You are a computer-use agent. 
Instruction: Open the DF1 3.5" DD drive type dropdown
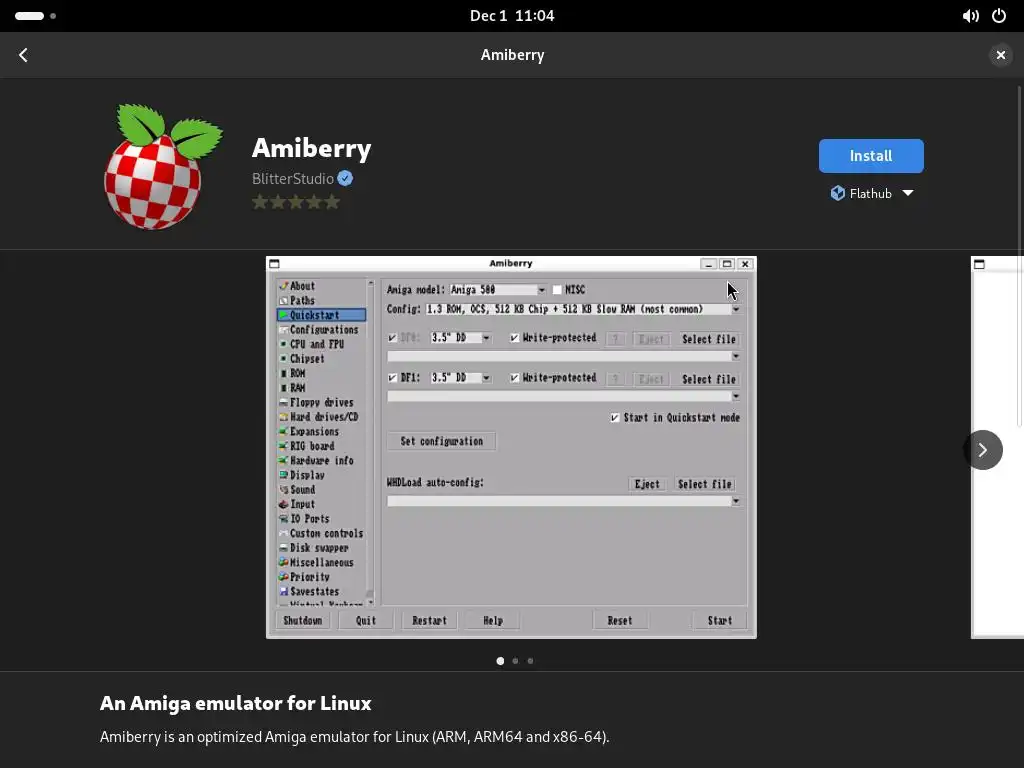click(x=460, y=377)
